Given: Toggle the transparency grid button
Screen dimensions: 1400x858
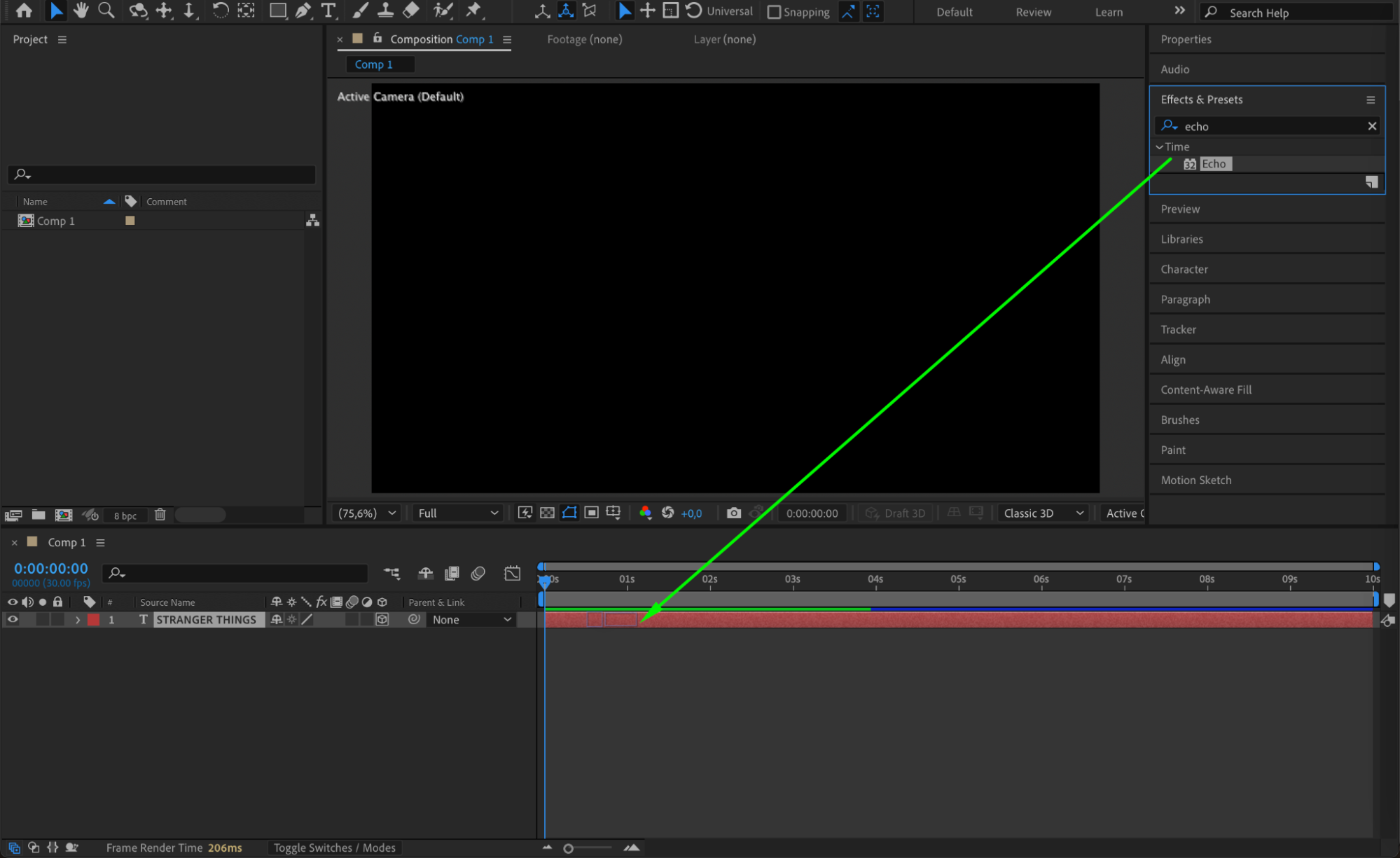Looking at the screenshot, I should (547, 513).
